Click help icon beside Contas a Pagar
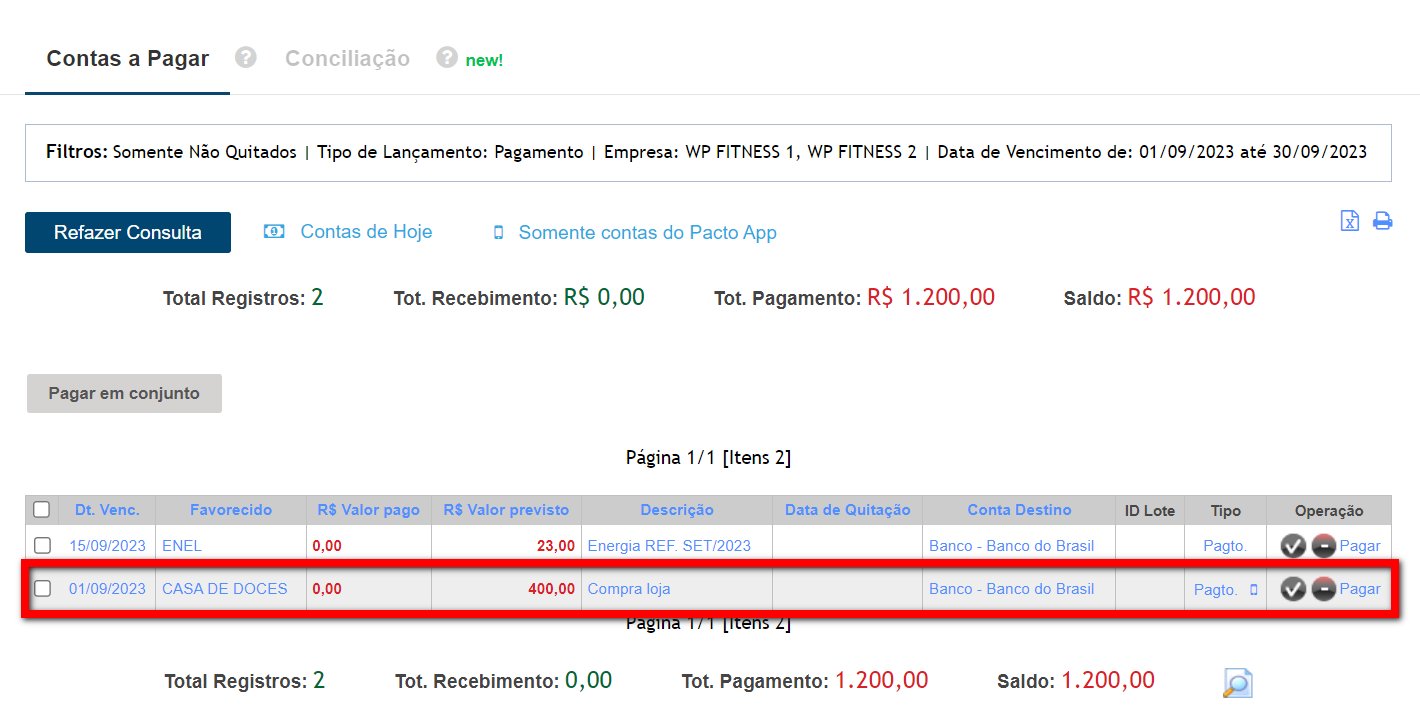 click(x=246, y=57)
